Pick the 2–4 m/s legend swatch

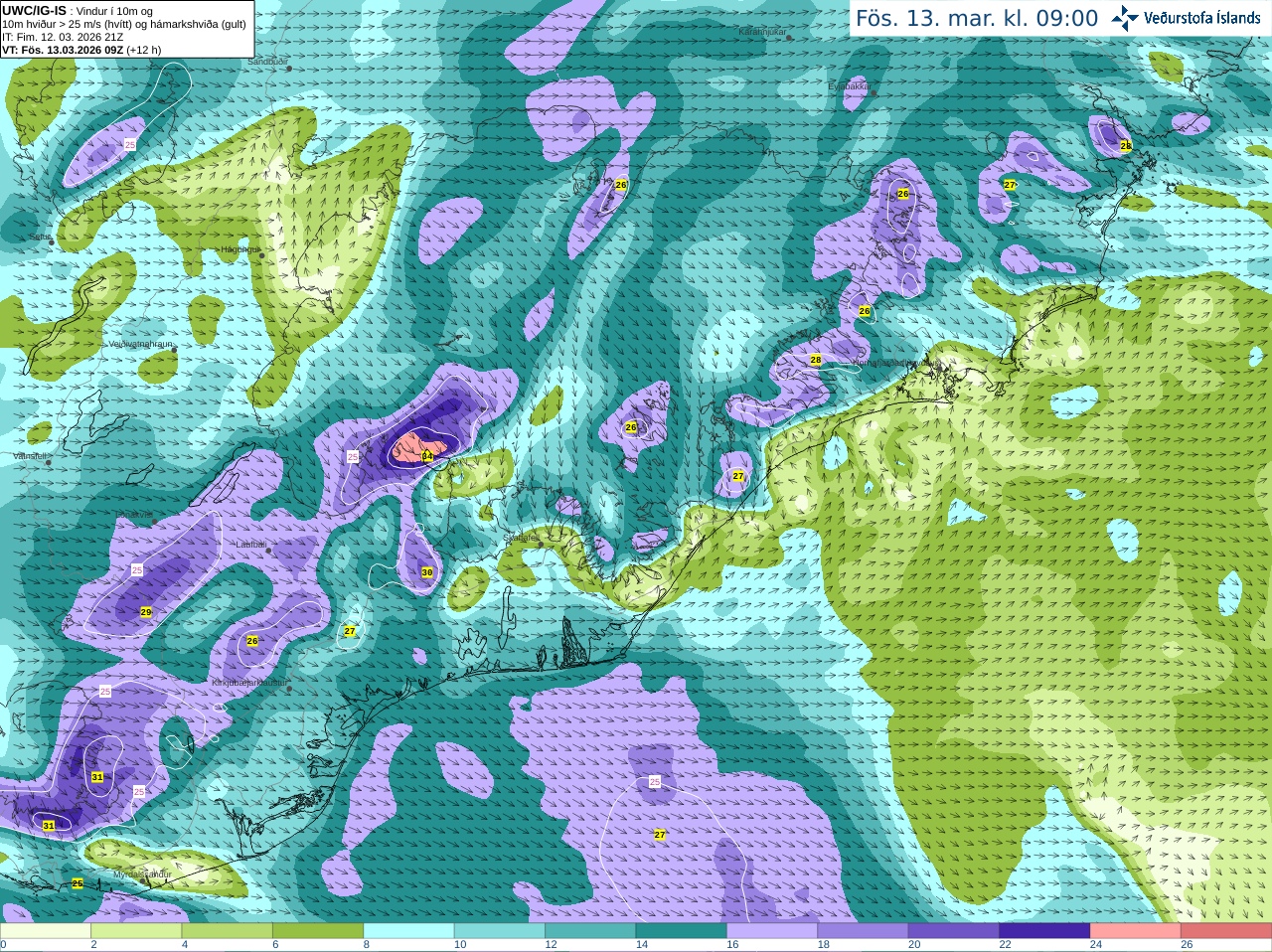coord(136,931)
